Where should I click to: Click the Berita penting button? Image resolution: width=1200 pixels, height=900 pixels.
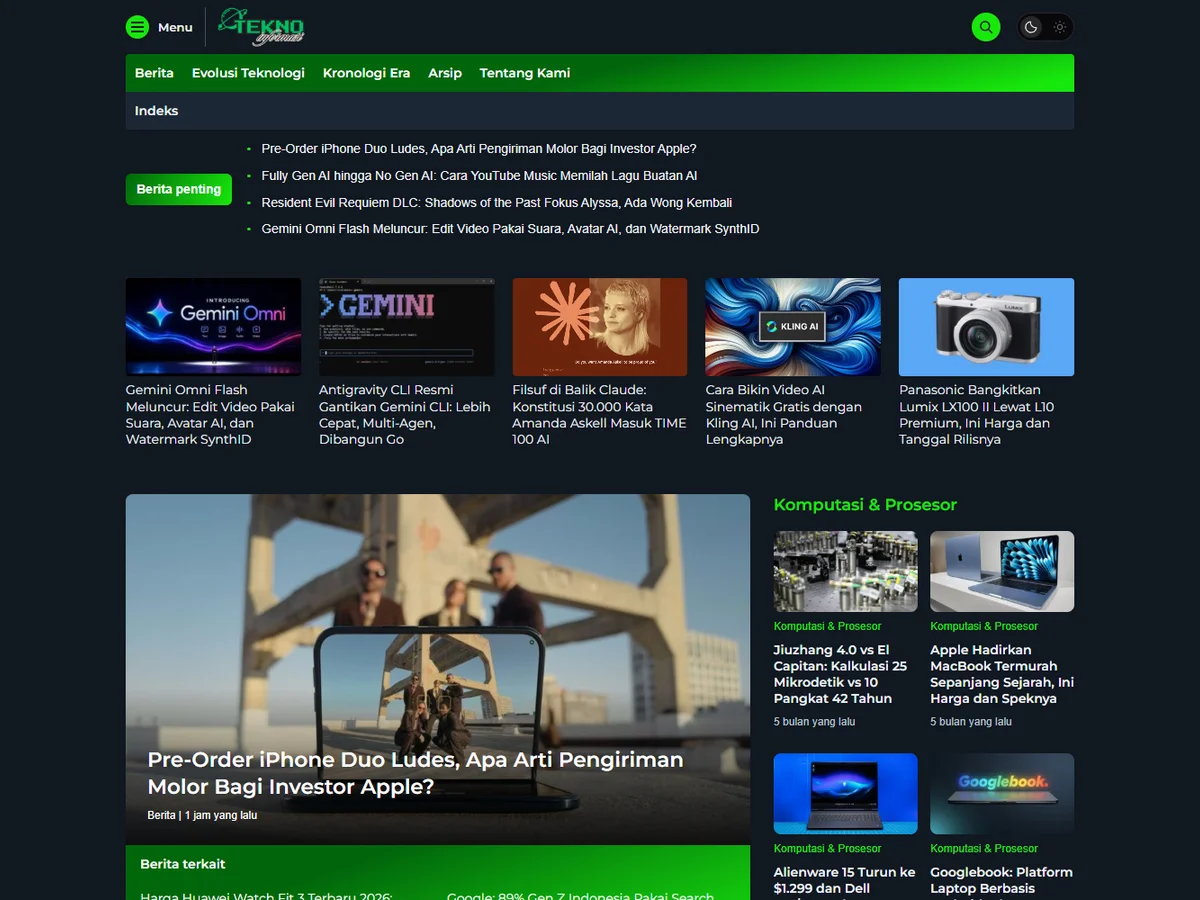pos(179,189)
